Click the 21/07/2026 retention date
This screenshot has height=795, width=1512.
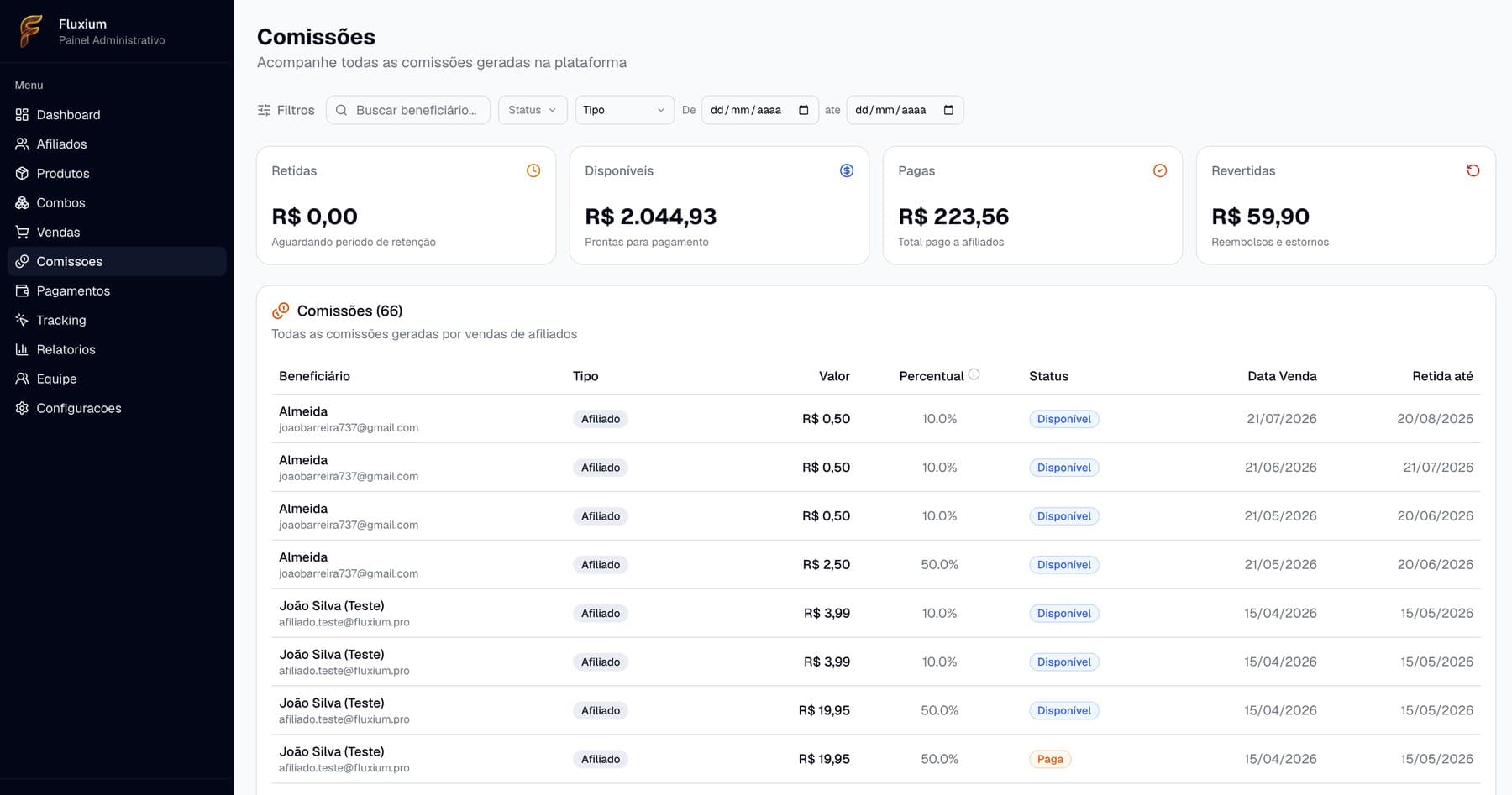click(x=1438, y=468)
